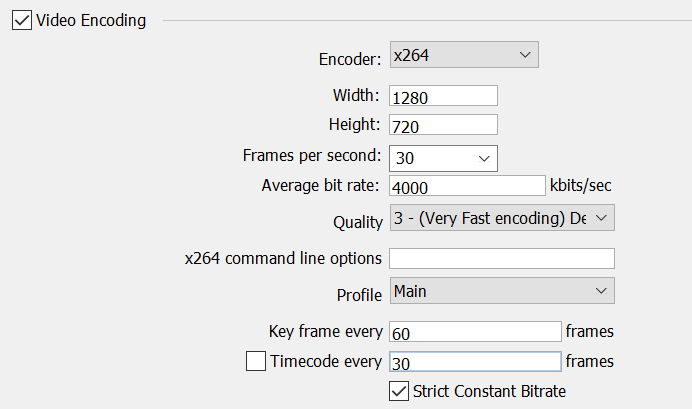Screen dimensions: 692x409
Task: Uncheck the Strict Constant Bitrate checkbox
Action: (x=399, y=391)
